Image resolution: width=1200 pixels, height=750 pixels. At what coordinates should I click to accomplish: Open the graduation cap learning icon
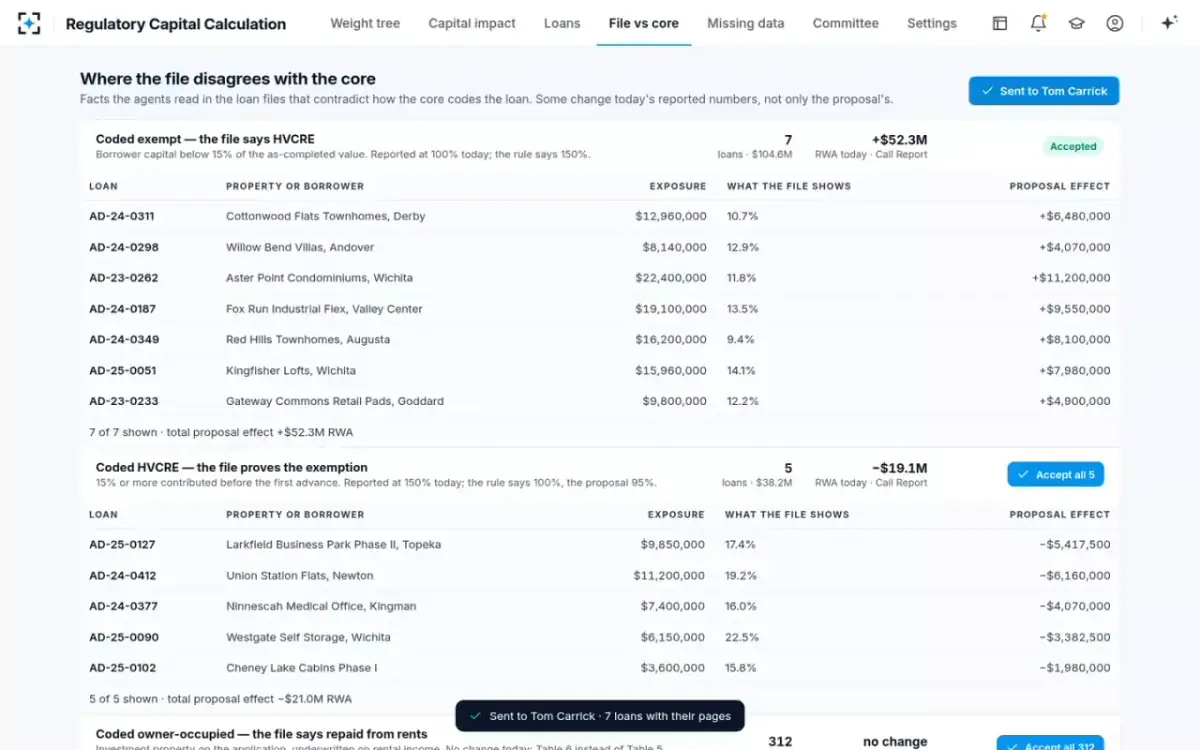(x=1076, y=23)
